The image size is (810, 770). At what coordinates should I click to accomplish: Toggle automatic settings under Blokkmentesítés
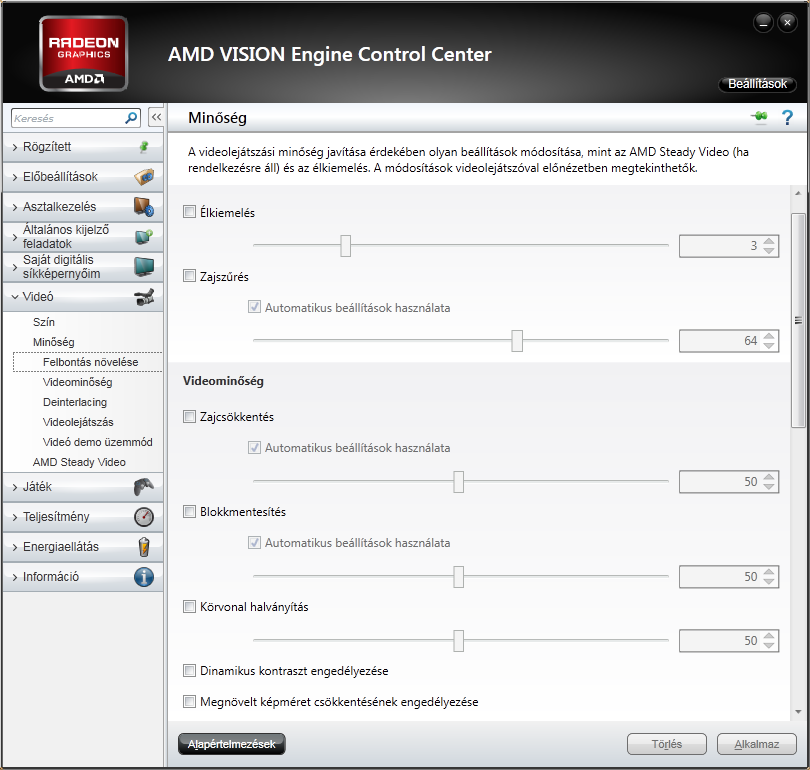(x=254, y=542)
